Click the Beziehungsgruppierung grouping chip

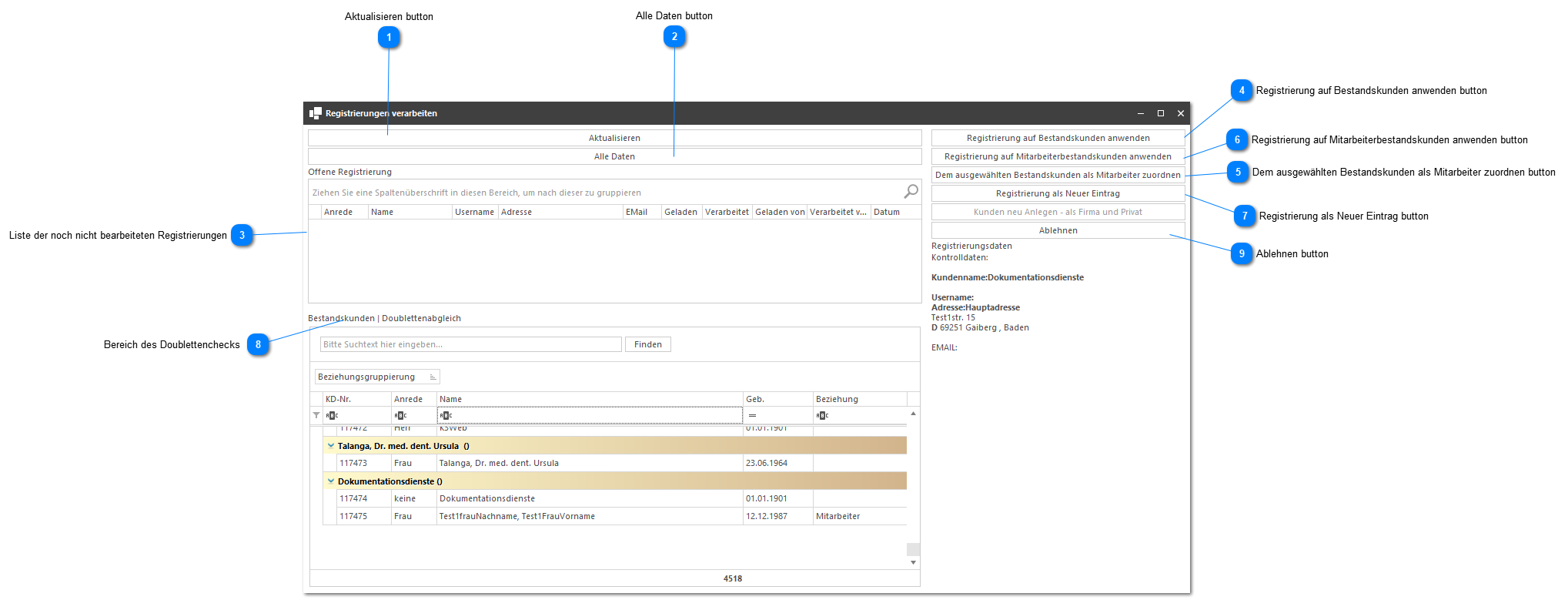(x=377, y=377)
